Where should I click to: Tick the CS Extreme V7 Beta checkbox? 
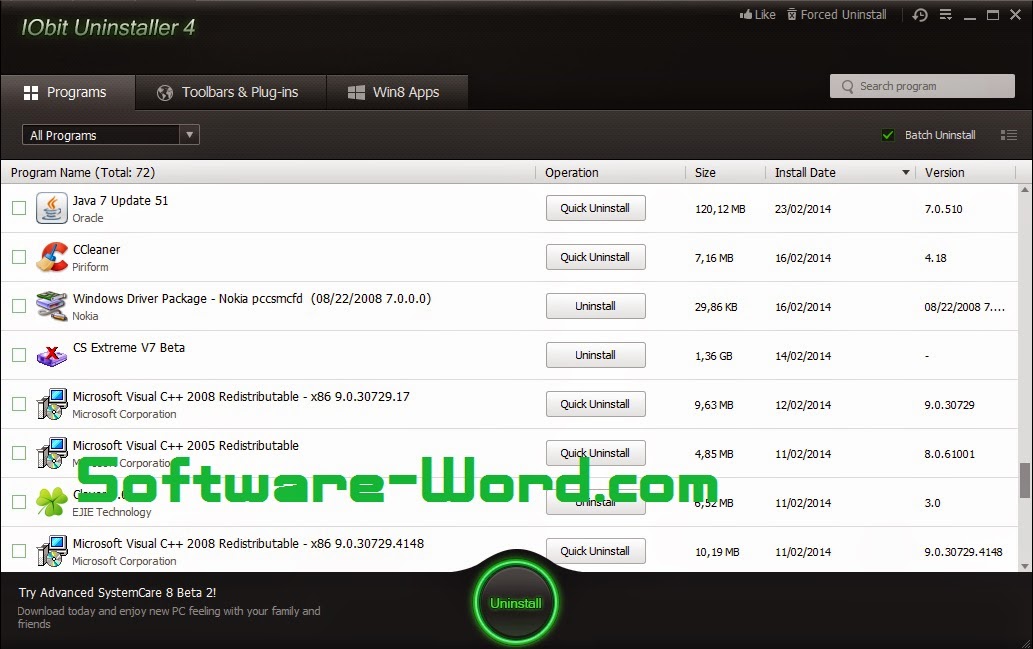[19, 355]
